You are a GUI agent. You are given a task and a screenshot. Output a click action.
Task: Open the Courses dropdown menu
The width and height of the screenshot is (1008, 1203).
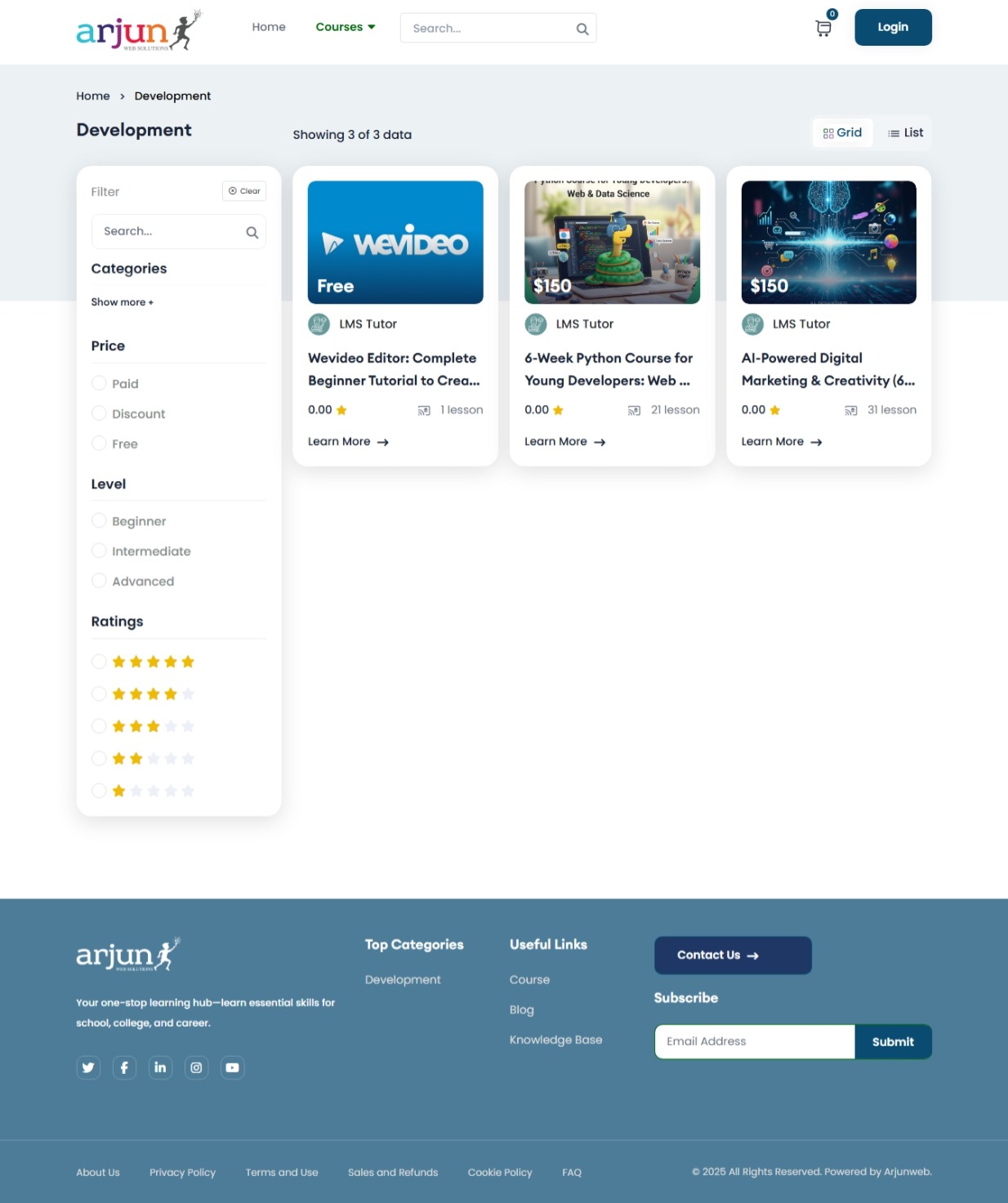(x=346, y=27)
